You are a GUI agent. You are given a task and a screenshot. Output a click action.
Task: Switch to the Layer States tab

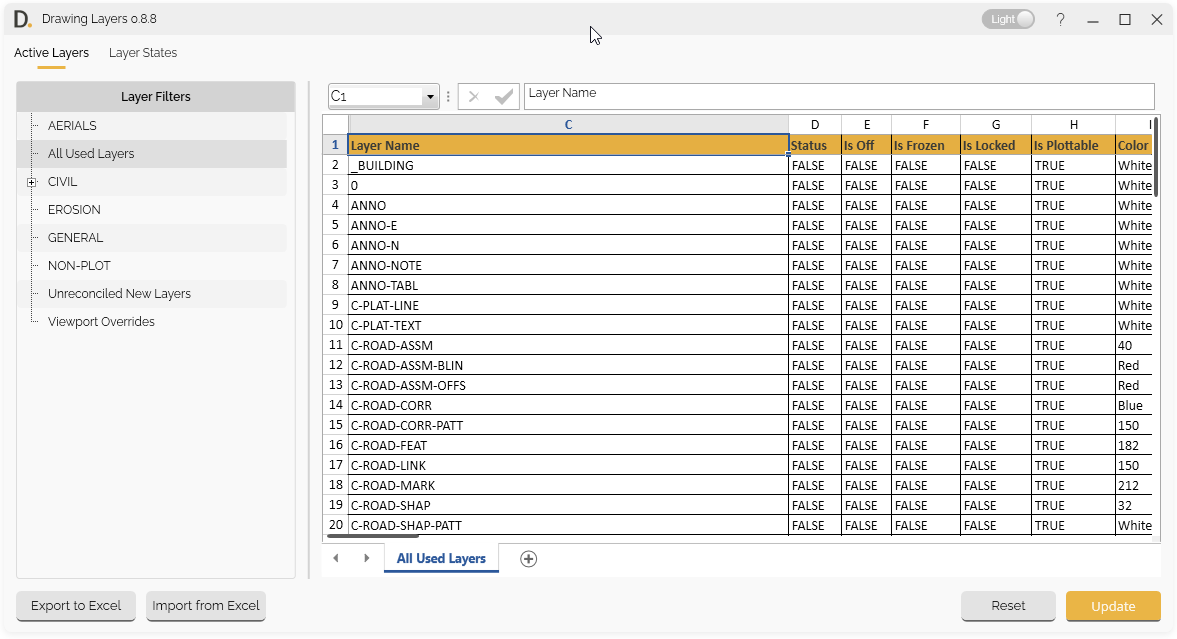[x=143, y=53]
